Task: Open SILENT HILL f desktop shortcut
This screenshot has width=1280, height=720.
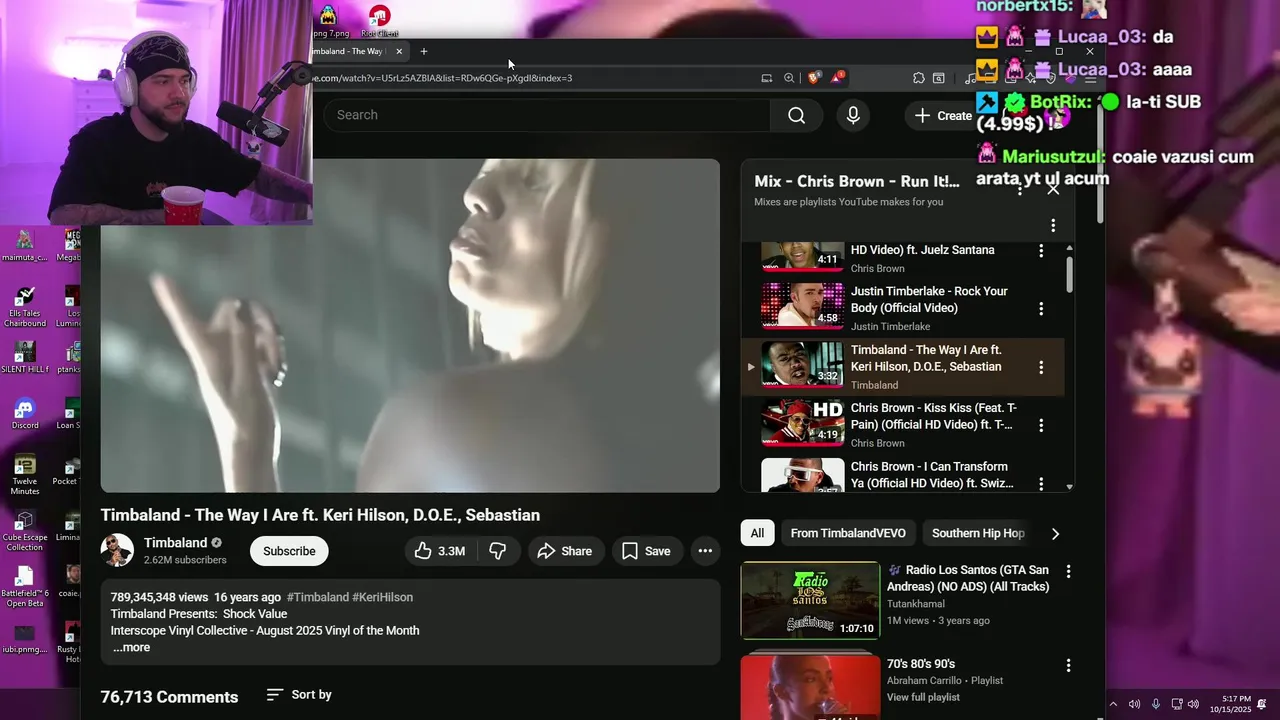Action: tap(25, 358)
